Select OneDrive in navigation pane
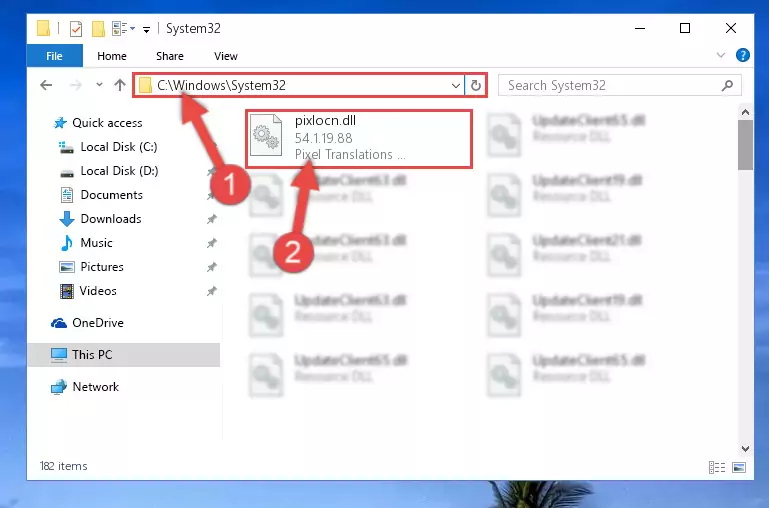Image resolution: width=769 pixels, height=508 pixels. tap(98, 323)
